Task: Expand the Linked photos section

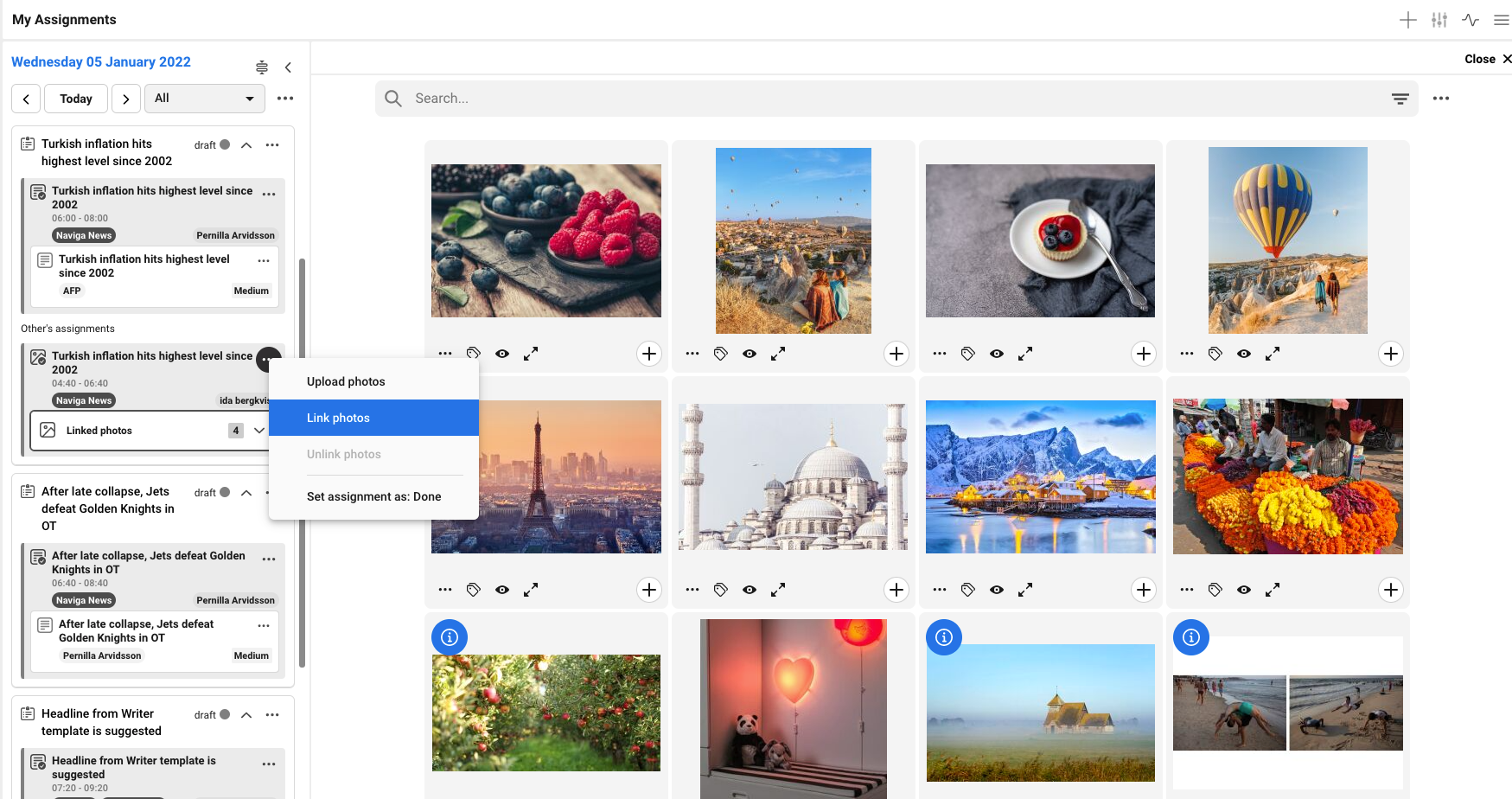Action: pyautogui.click(x=258, y=431)
